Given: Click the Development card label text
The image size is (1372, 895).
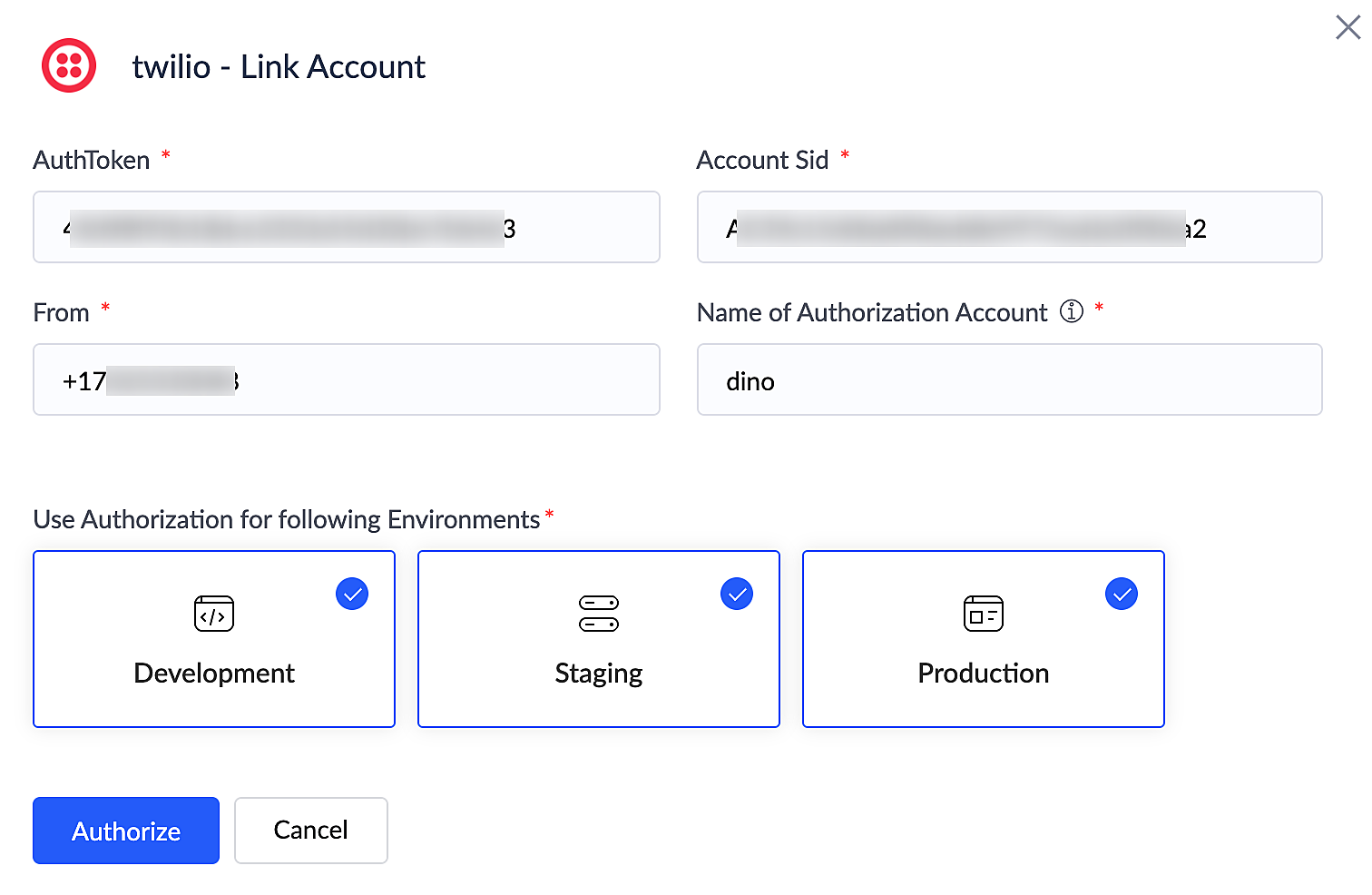Looking at the screenshot, I should (214, 674).
